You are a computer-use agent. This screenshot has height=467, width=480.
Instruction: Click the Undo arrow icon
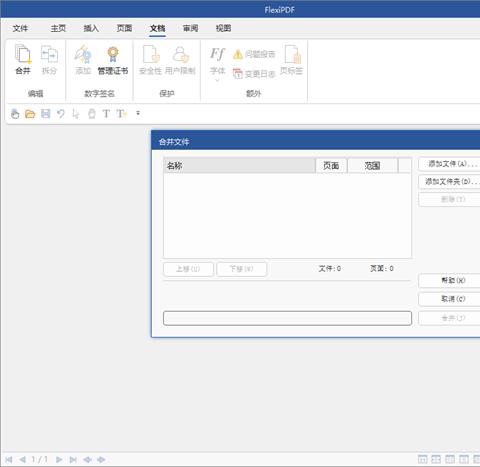(61, 114)
